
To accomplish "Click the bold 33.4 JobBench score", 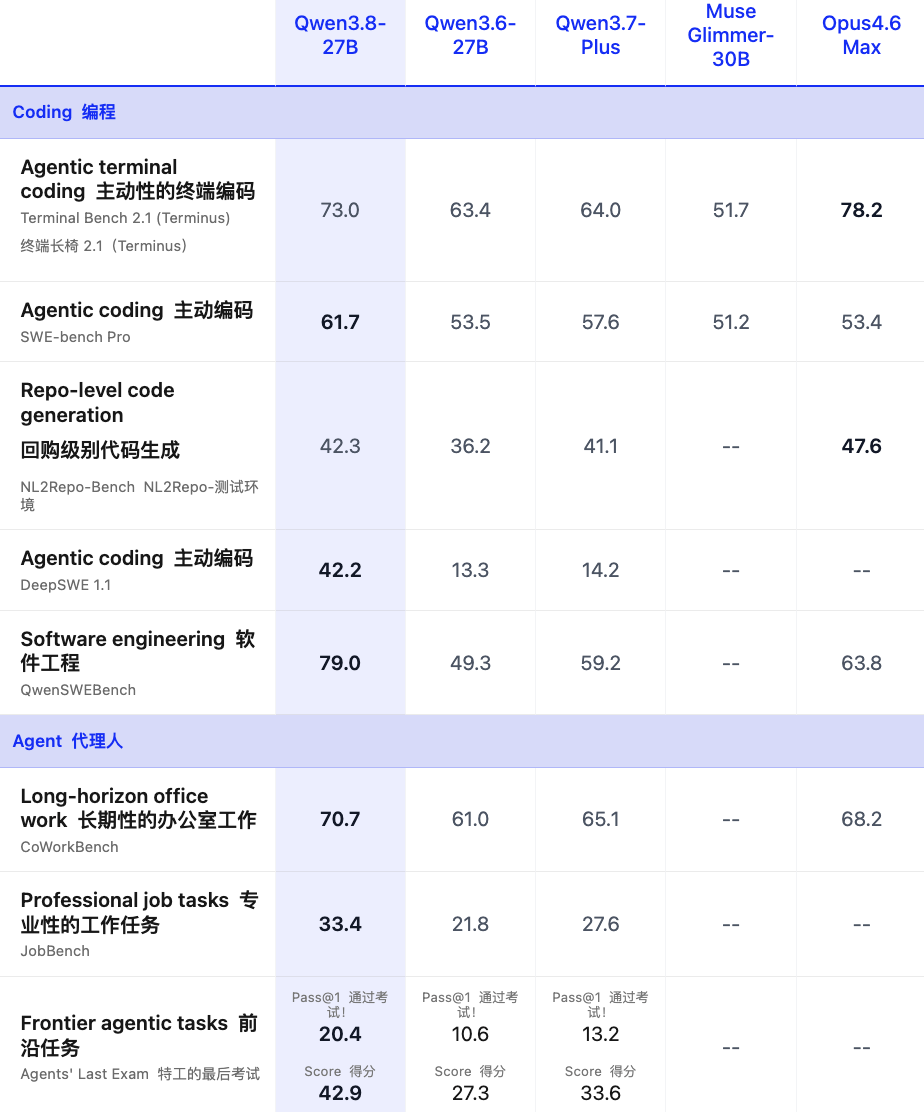I will click(x=340, y=924).
